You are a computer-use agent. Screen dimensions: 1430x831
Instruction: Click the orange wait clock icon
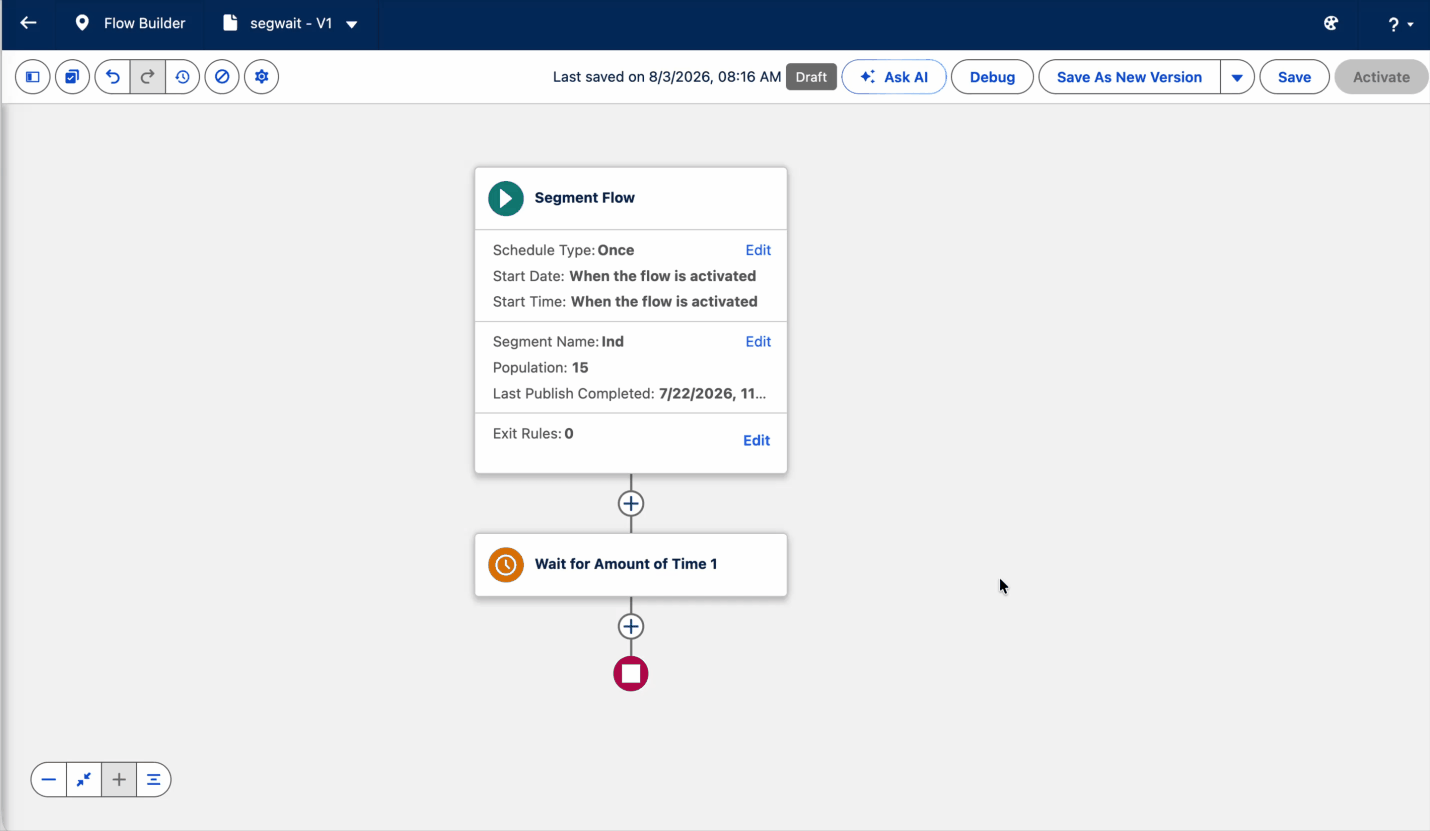[506, 564]
